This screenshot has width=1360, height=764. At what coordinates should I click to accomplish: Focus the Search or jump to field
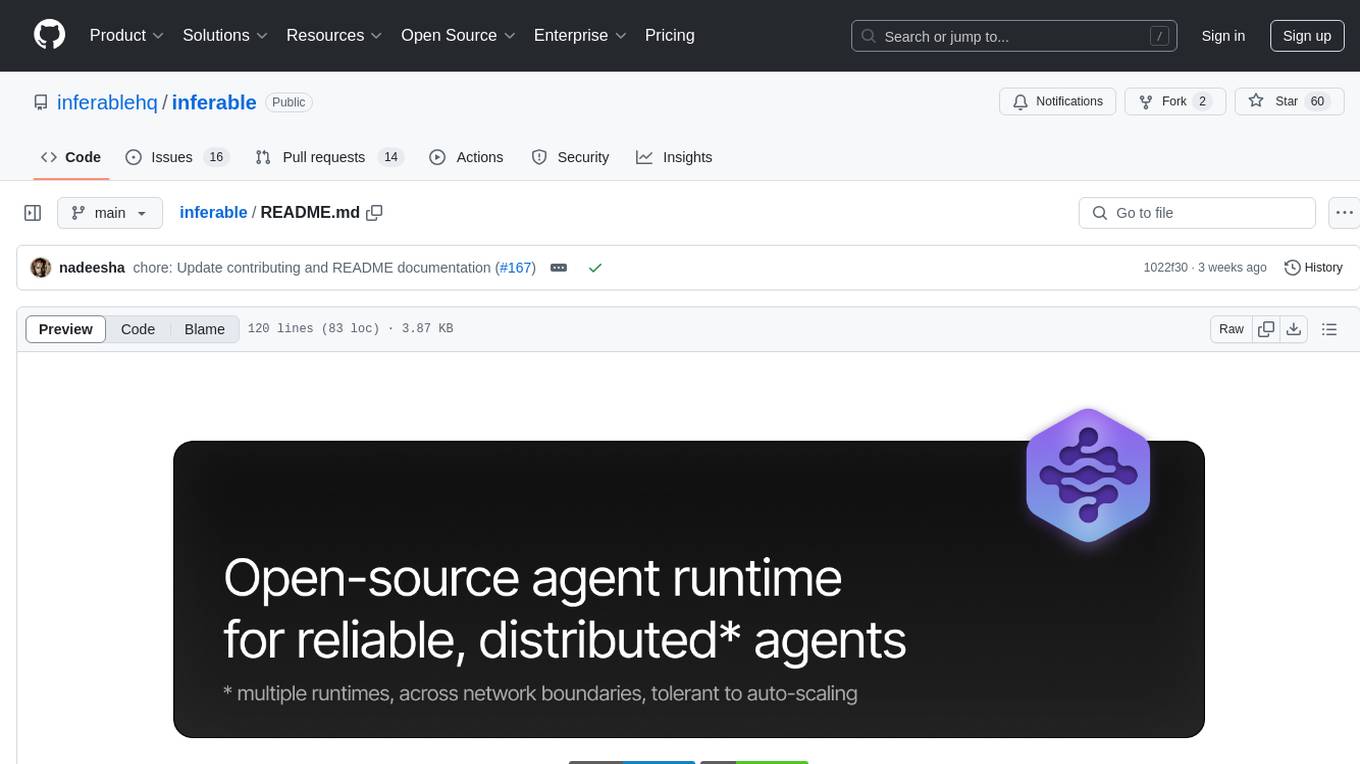[x=1014, y=36]
